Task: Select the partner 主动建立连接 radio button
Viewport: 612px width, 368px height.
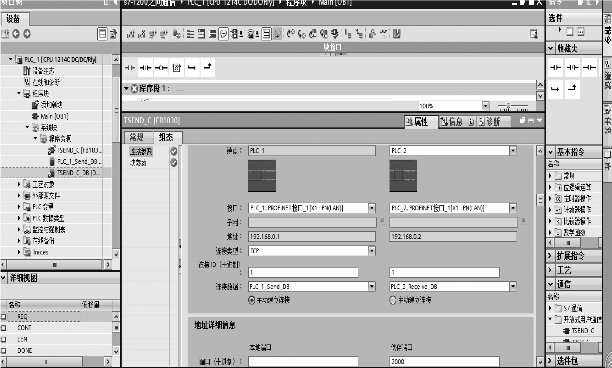Action: tap(393, 300)
